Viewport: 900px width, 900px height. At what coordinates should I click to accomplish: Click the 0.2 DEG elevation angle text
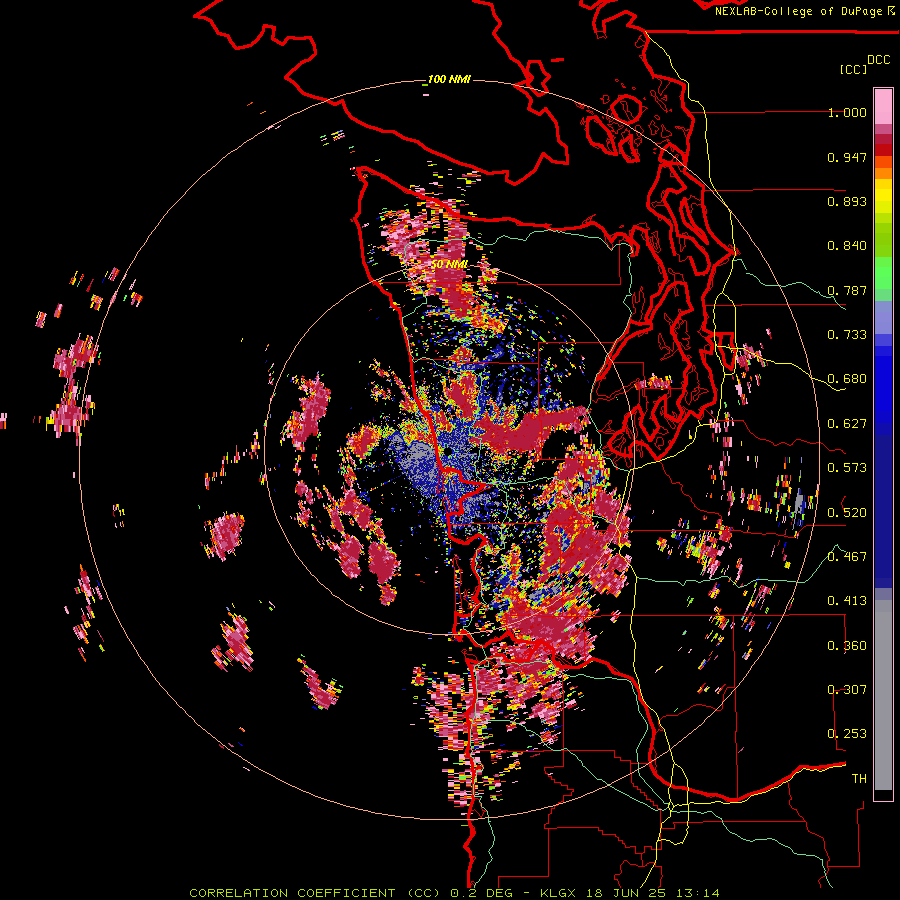[x=483, y=893]
